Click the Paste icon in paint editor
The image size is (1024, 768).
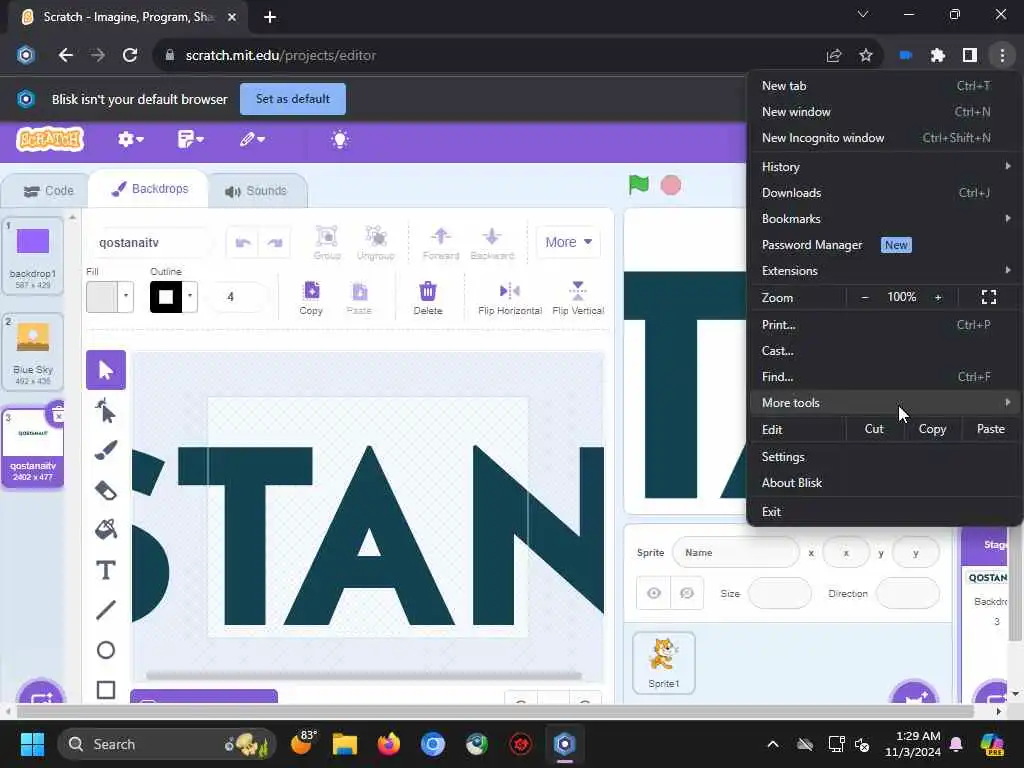tap(359, 298)
